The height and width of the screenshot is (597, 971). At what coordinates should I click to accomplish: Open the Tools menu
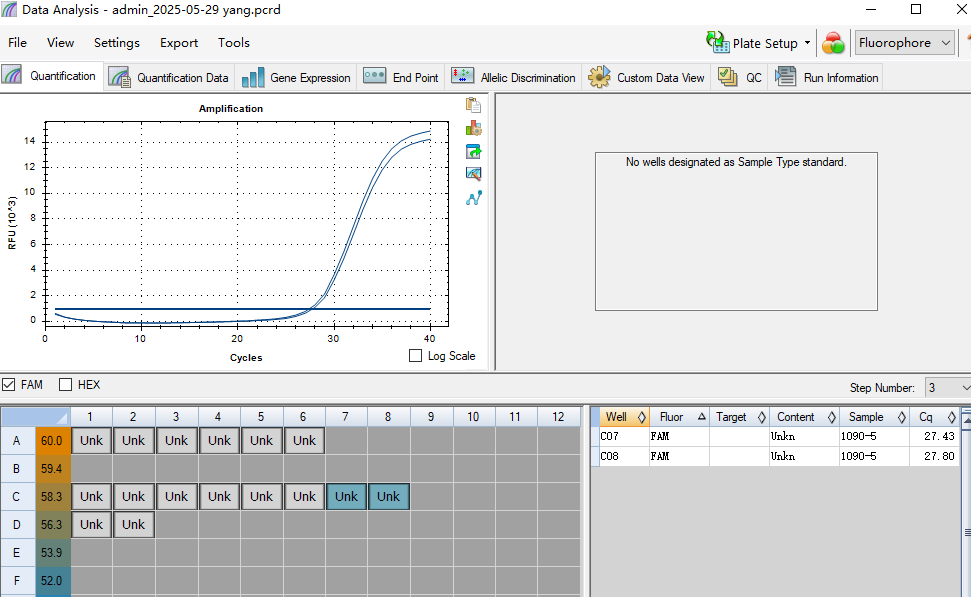(233, 43)
